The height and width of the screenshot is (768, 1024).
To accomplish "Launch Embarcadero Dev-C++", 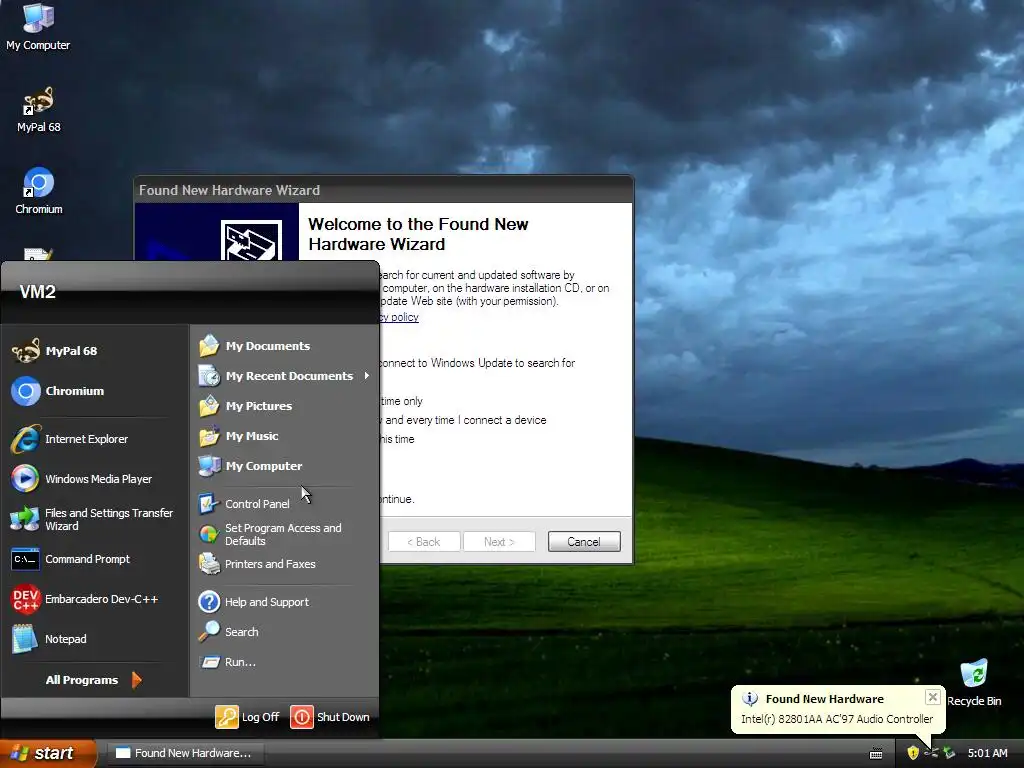I will click(x=95, y=599).
